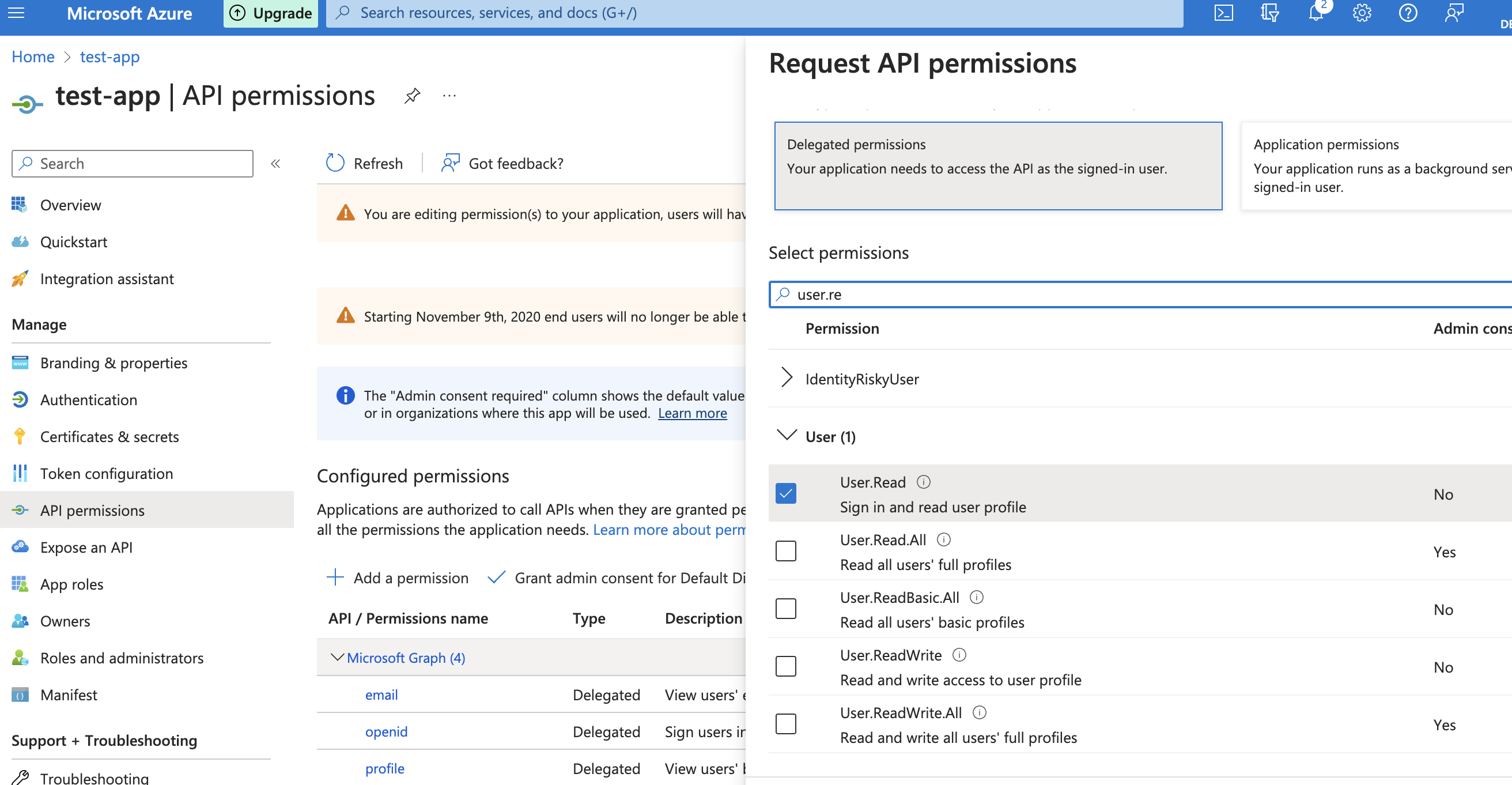Pin the API permissions page
Viewport: 1512px width, 785px height.
[x=413, y=96]
